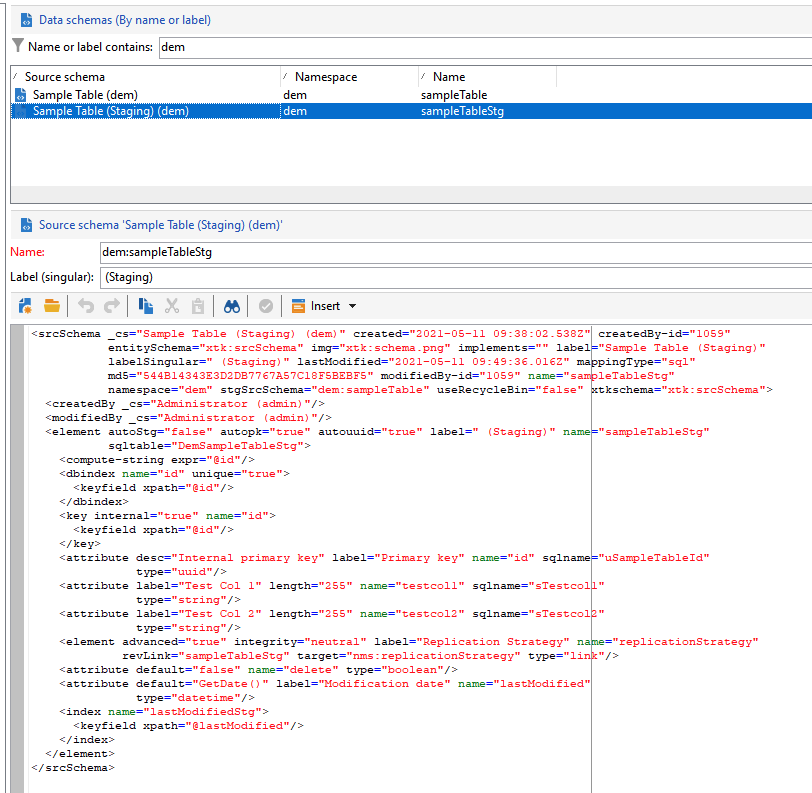Cut selection using the scissors icon
The height and width of the screenshot is (793, 812).
tap(172, 306)
